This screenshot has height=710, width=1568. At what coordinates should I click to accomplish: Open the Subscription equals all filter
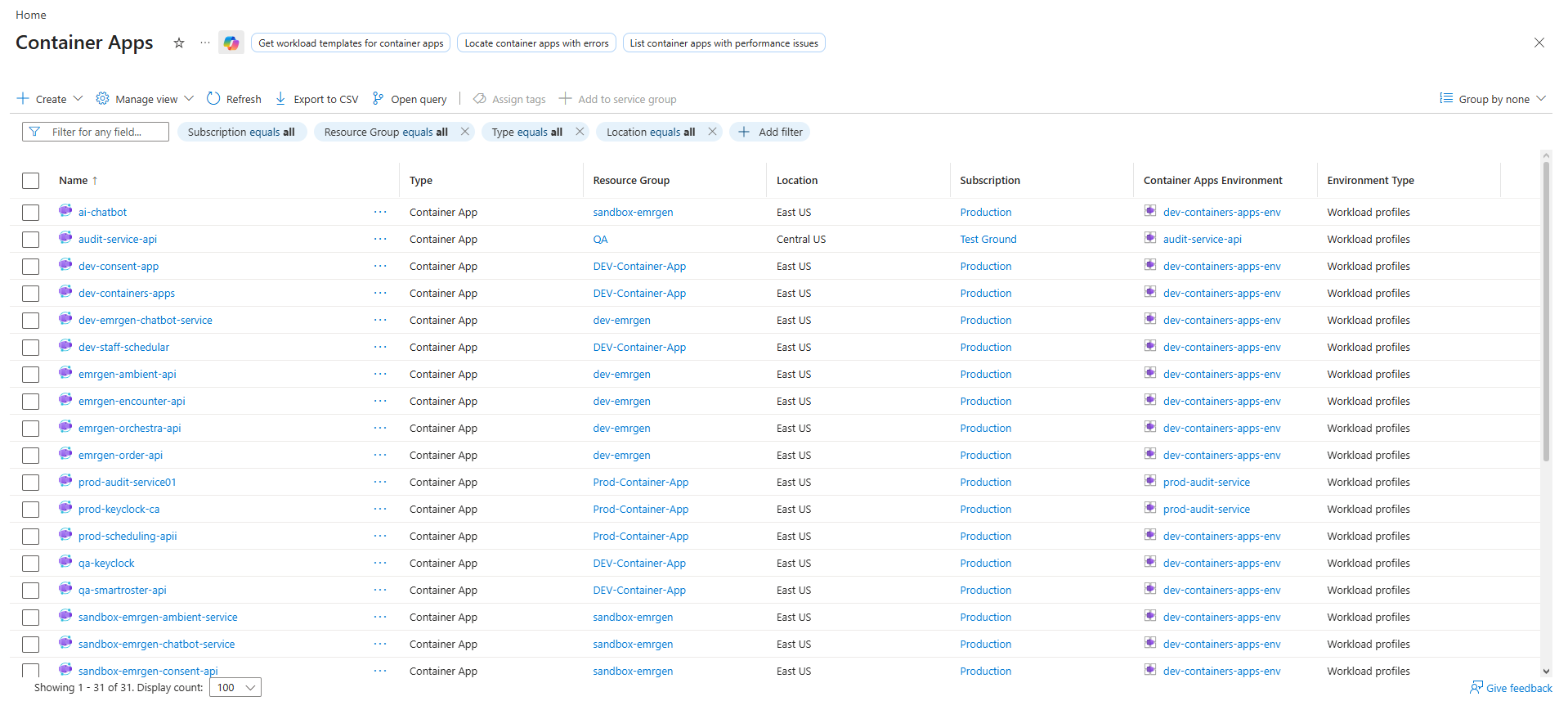242,132
